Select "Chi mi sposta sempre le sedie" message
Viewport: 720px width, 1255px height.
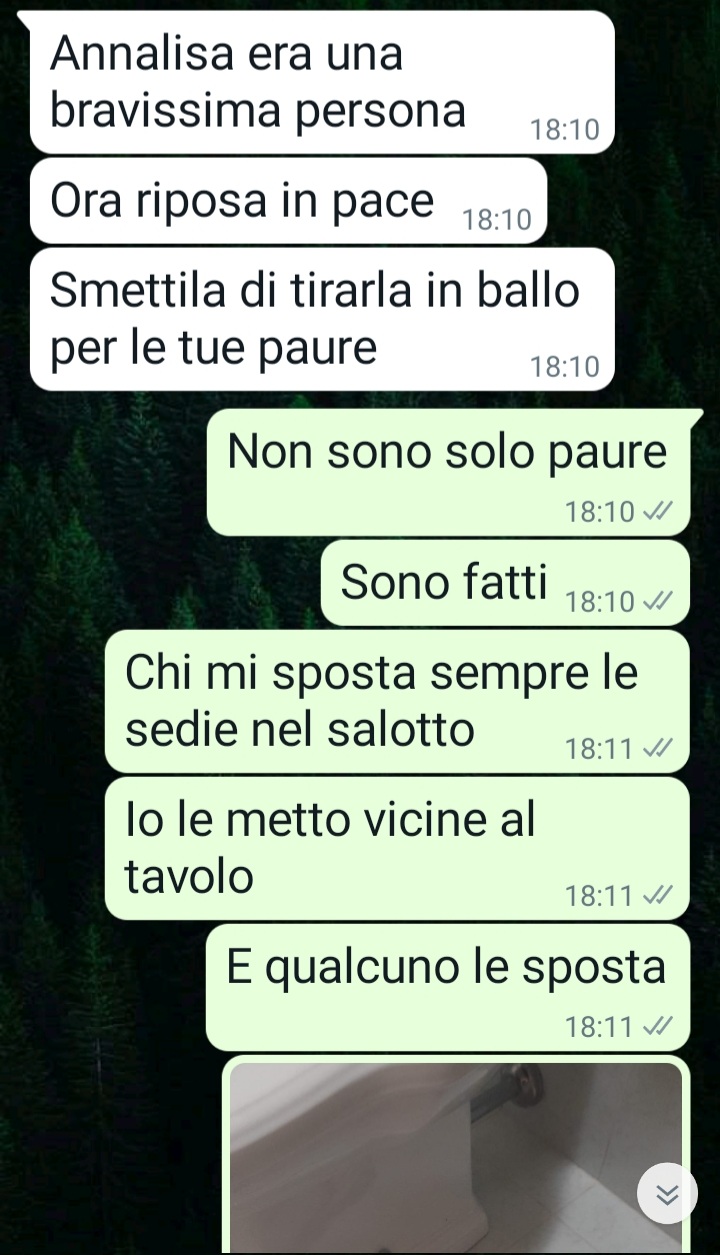[x=397, y=701]
